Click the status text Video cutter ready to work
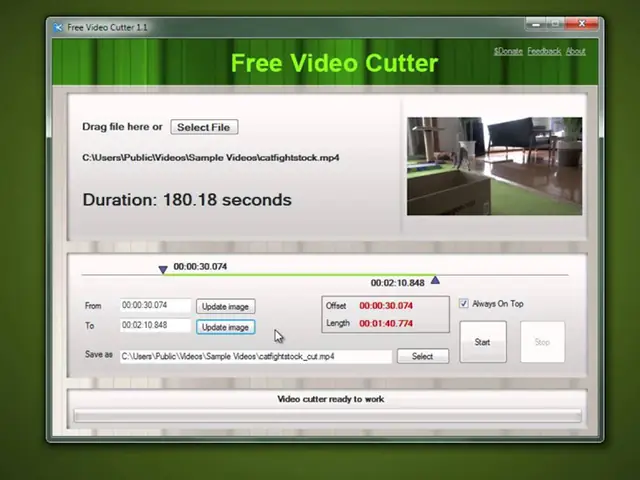 point(331,399)
